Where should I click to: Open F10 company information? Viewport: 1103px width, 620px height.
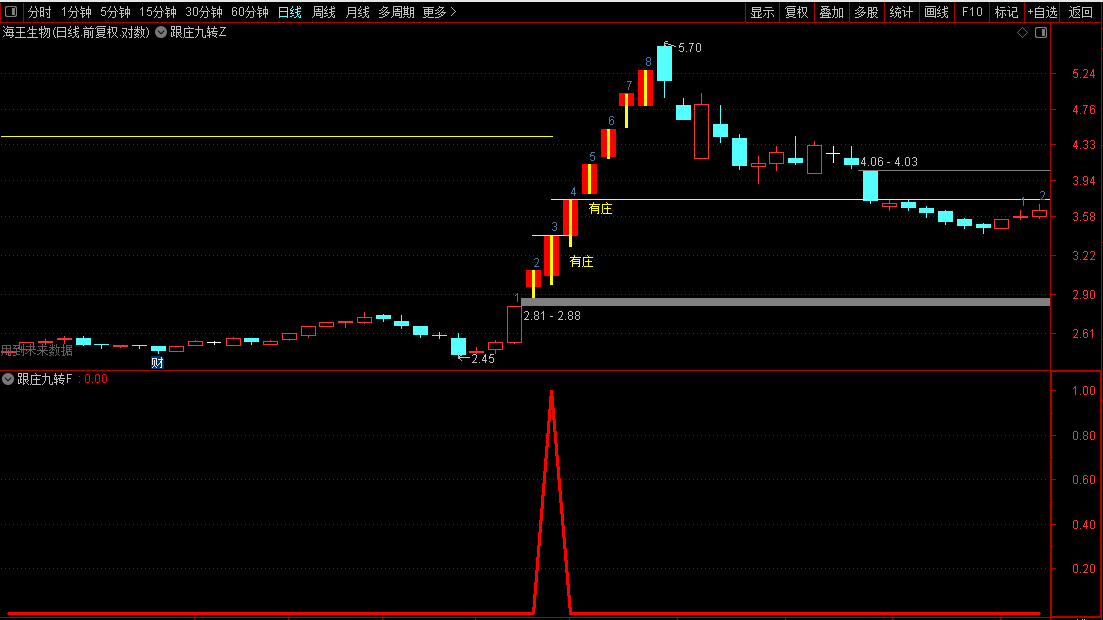pyautogui.click(x=971, y=12)
